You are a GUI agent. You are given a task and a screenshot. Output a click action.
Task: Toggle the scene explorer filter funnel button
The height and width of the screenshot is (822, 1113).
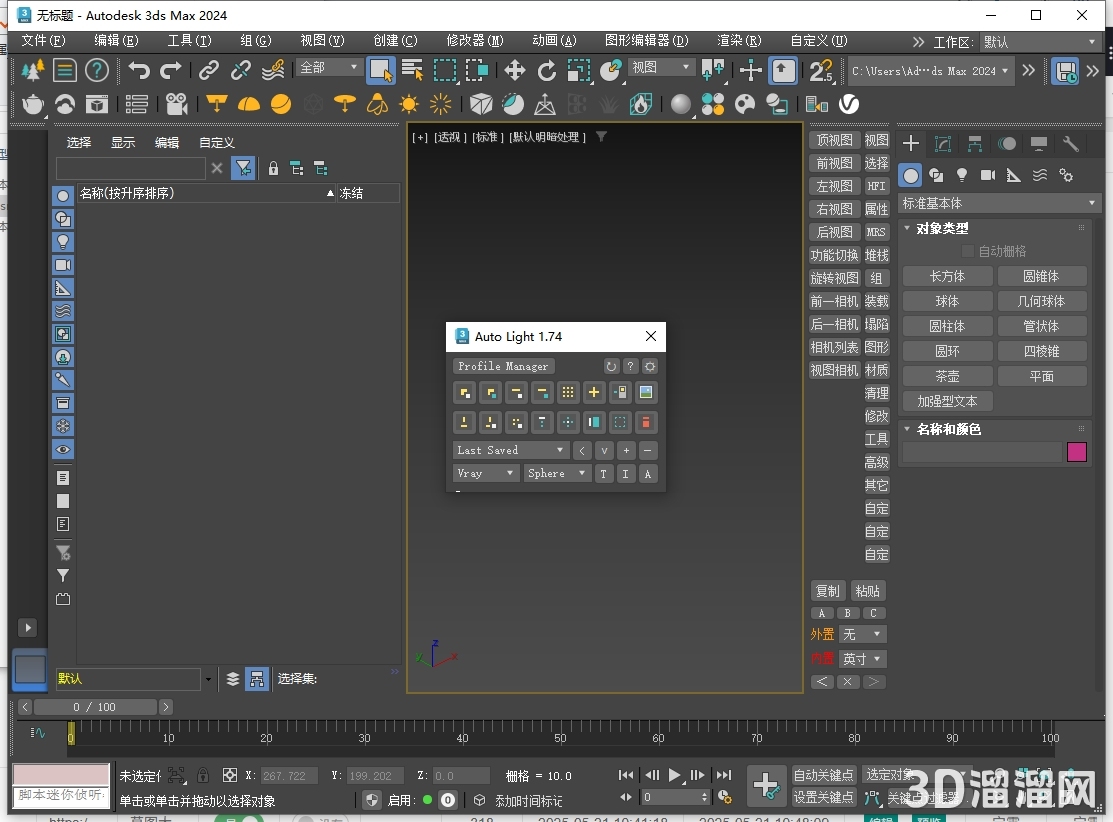243,168
